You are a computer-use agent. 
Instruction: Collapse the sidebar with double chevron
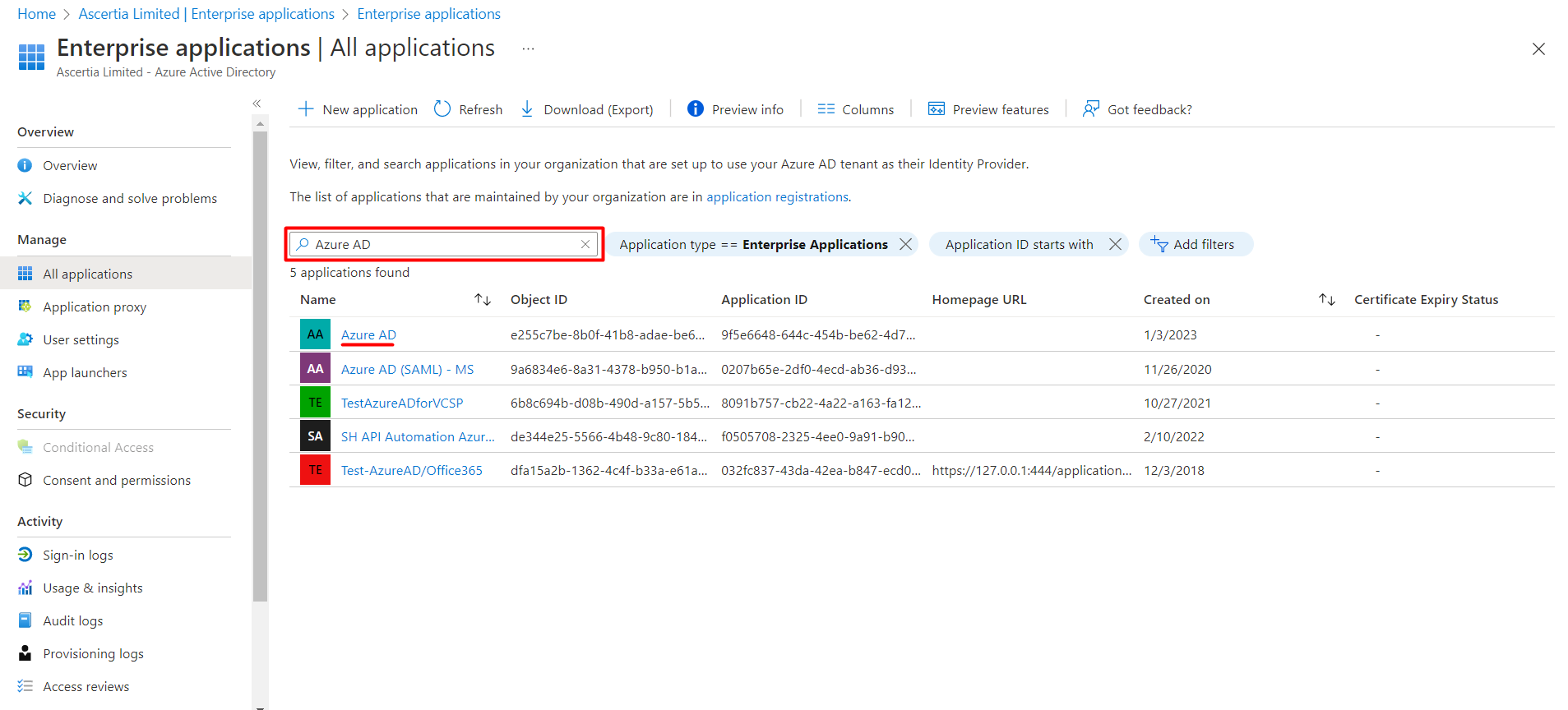(x=257, y=104)
